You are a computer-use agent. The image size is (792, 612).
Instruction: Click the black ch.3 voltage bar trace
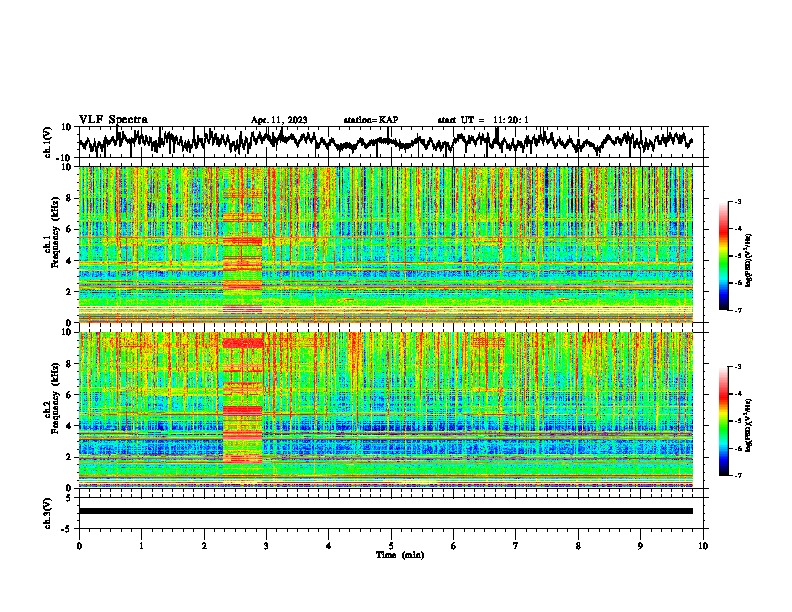point(386,511)
